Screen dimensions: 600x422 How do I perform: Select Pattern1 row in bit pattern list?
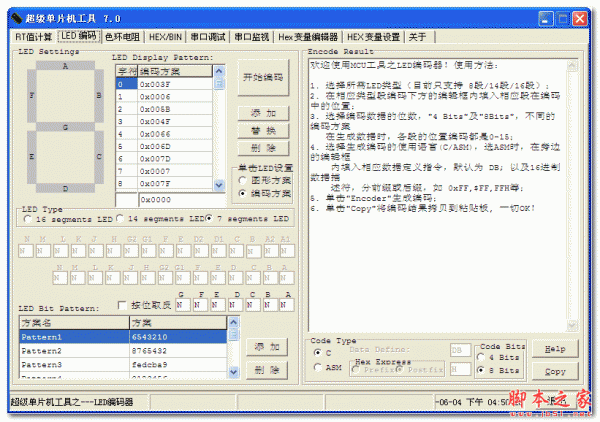(123, 337)
